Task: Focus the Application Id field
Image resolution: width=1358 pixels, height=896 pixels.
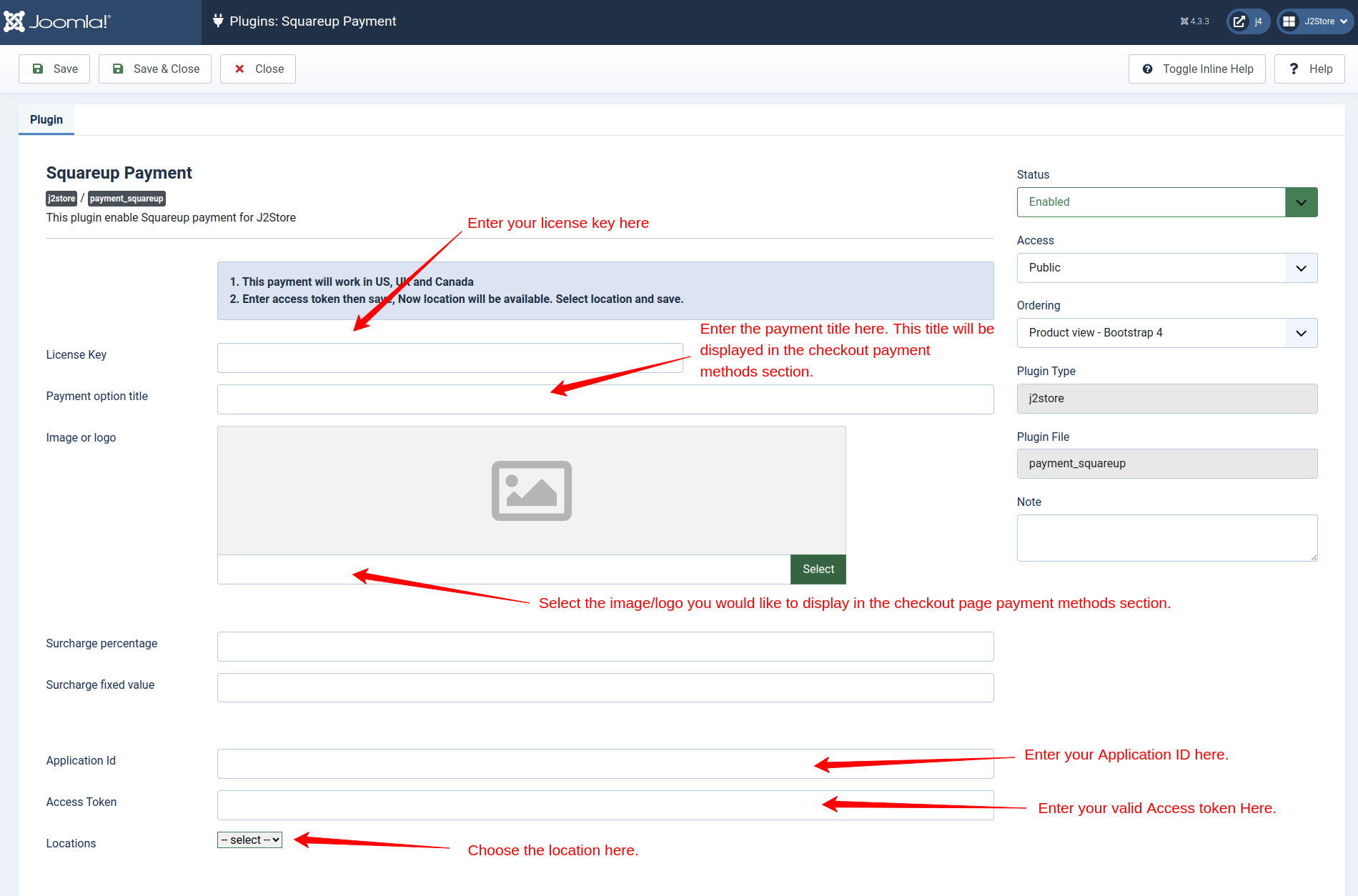Action: tap(605, 764)
